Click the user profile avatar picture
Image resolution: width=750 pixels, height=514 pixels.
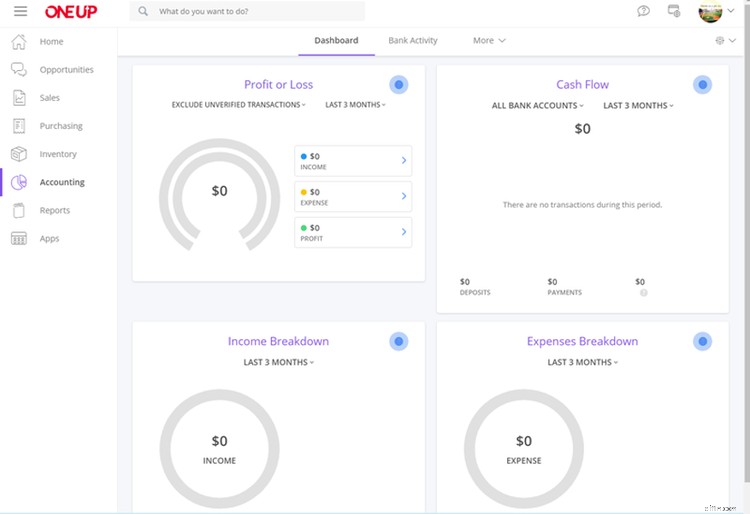710,12
